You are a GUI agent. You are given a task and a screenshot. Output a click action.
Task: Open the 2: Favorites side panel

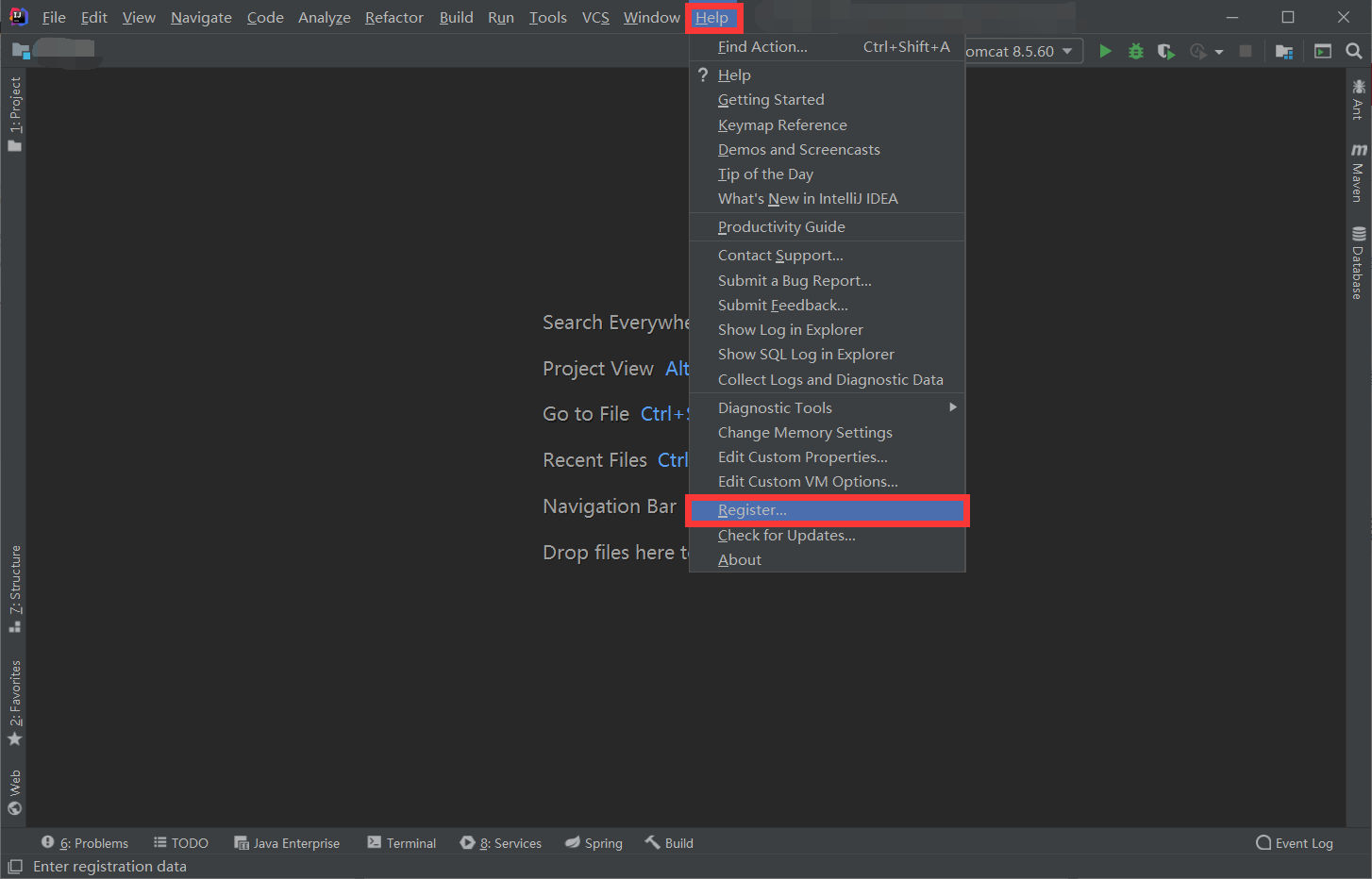pyautogui.click(x=14, y=703)
